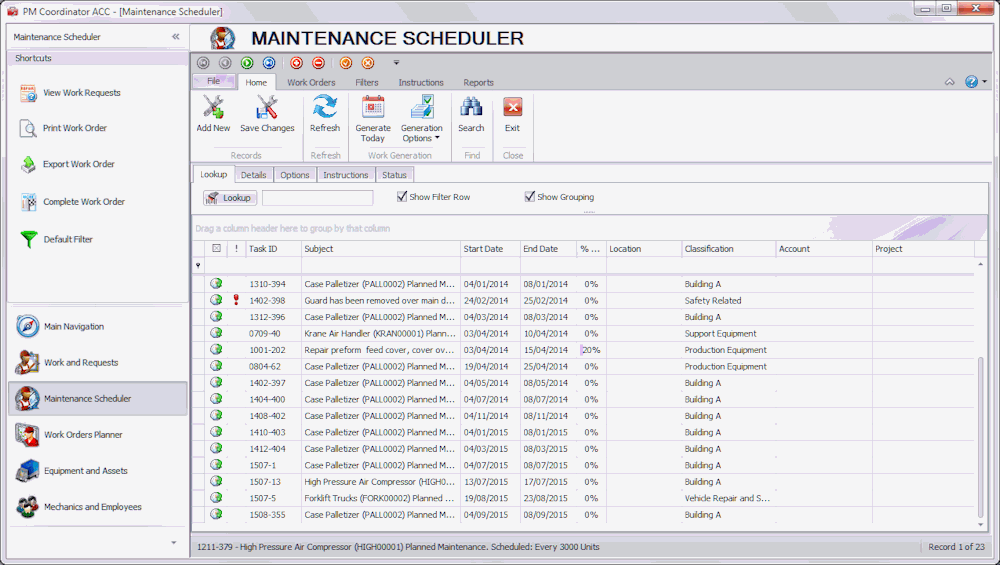Switch to the Work Orders ribbon tab
1000x565 pixels.
[x=311, y=83]
